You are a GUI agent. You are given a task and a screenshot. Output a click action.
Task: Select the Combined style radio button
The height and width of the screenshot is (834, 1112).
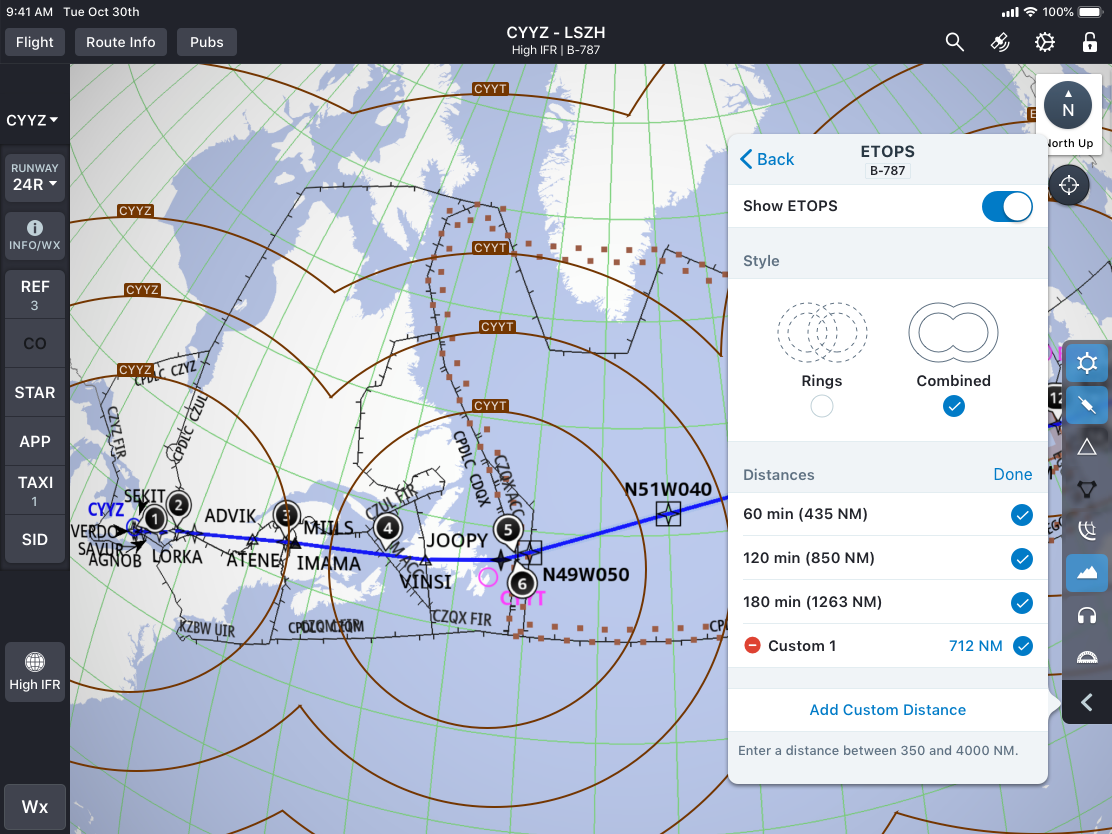(954, 406)
